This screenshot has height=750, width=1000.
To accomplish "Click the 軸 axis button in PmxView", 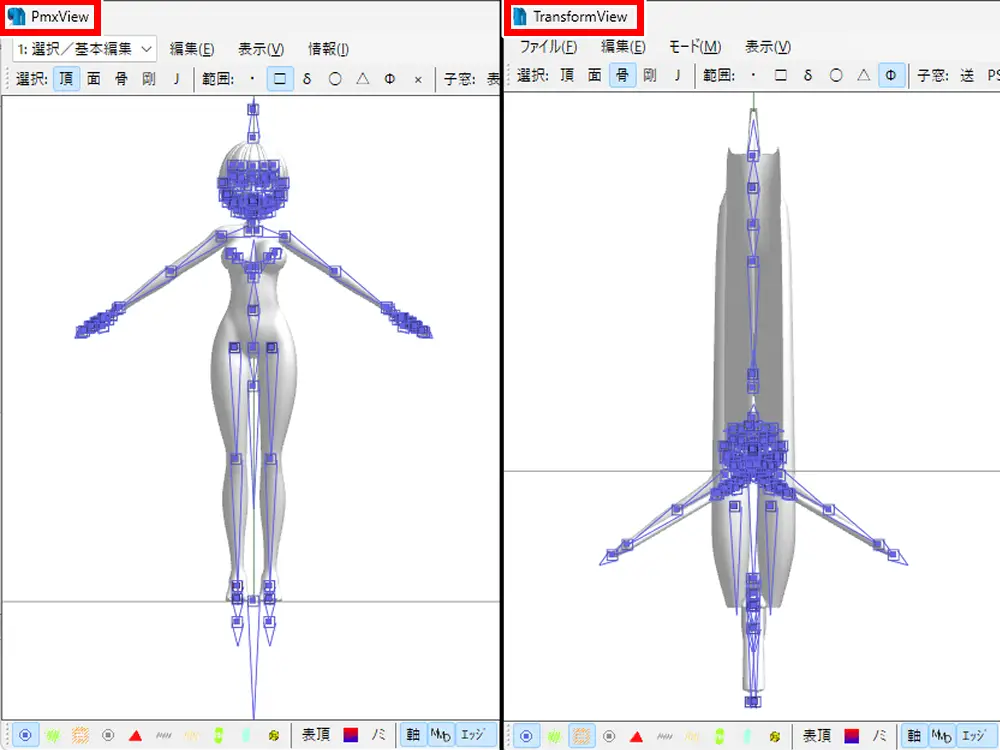I will tap(412, 735).
